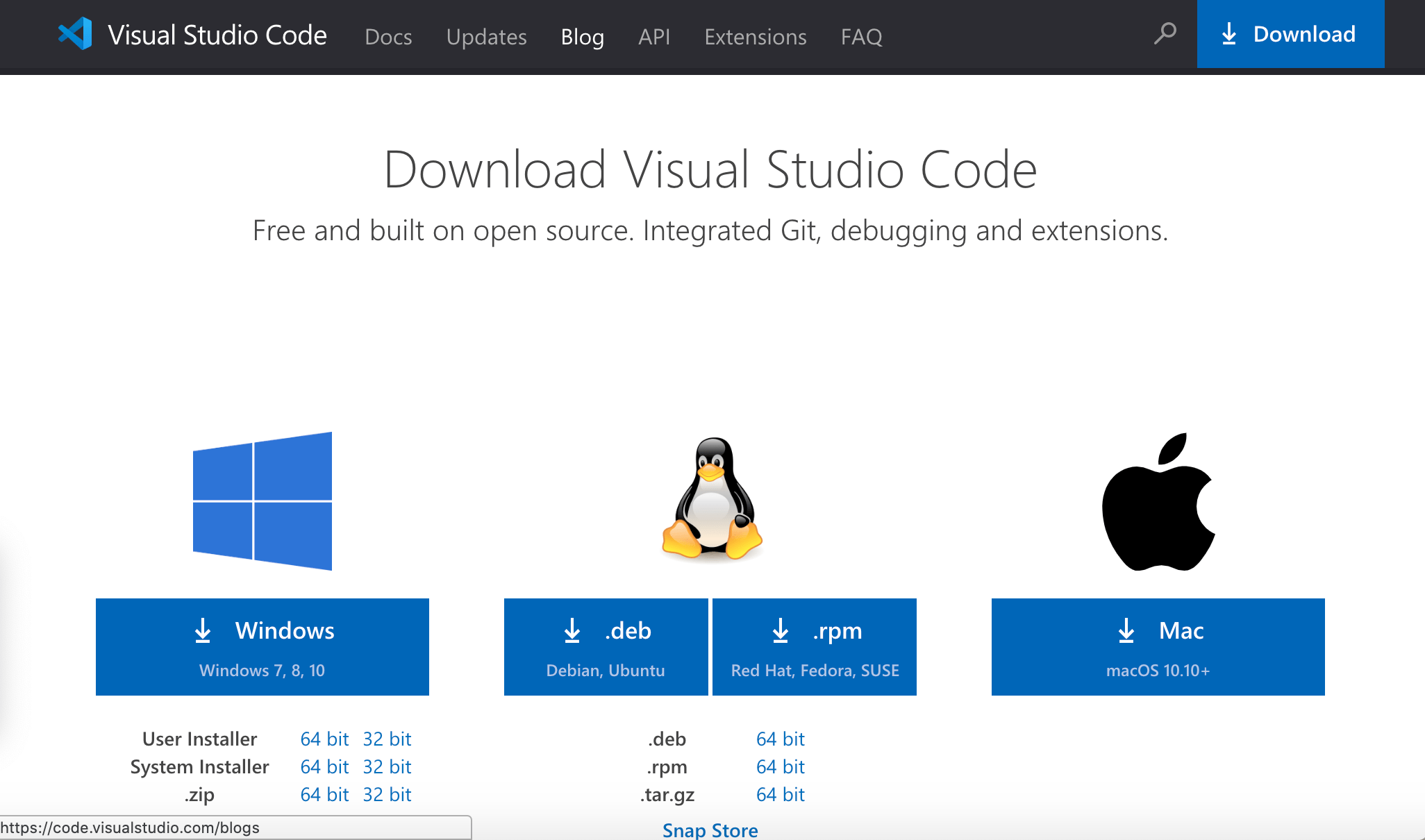Click the '.tar.gz' row label
1425x840 pixels.
(x=667, y=795)
